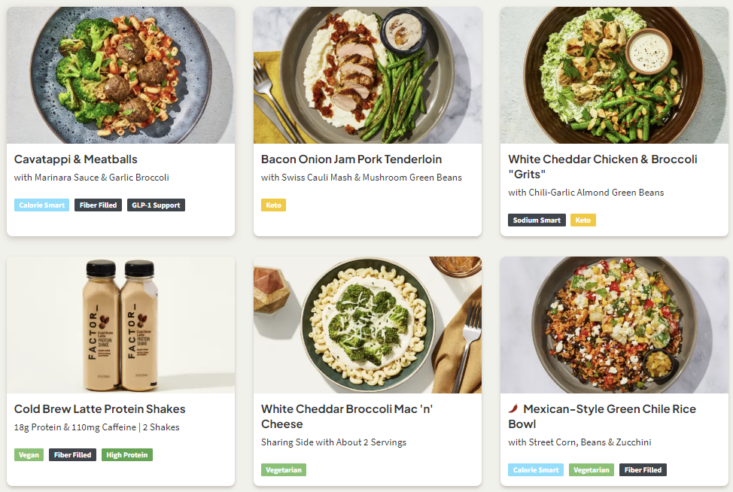Image resolution: width=733 pixels, height=492 pixels.
Task: Select the High Protein tag
Action: (x=127, y=455)
